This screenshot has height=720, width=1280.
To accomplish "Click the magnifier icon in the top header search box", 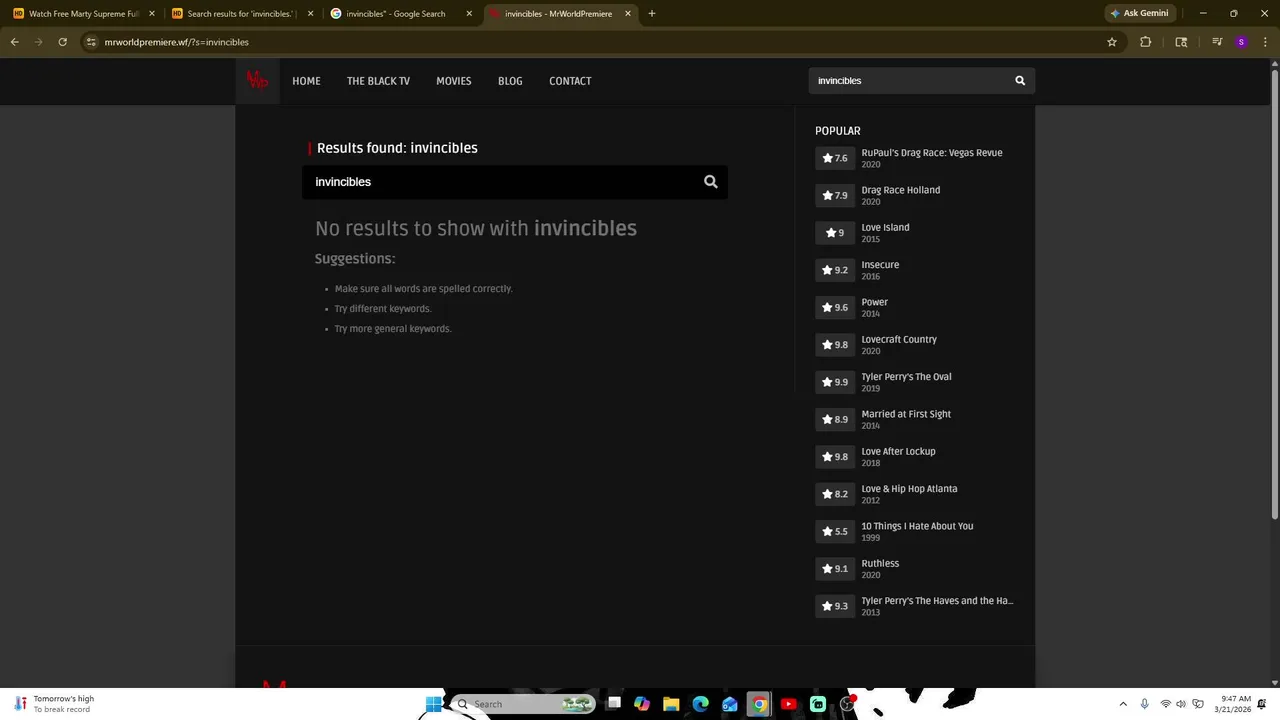I will pos(1020,81).
